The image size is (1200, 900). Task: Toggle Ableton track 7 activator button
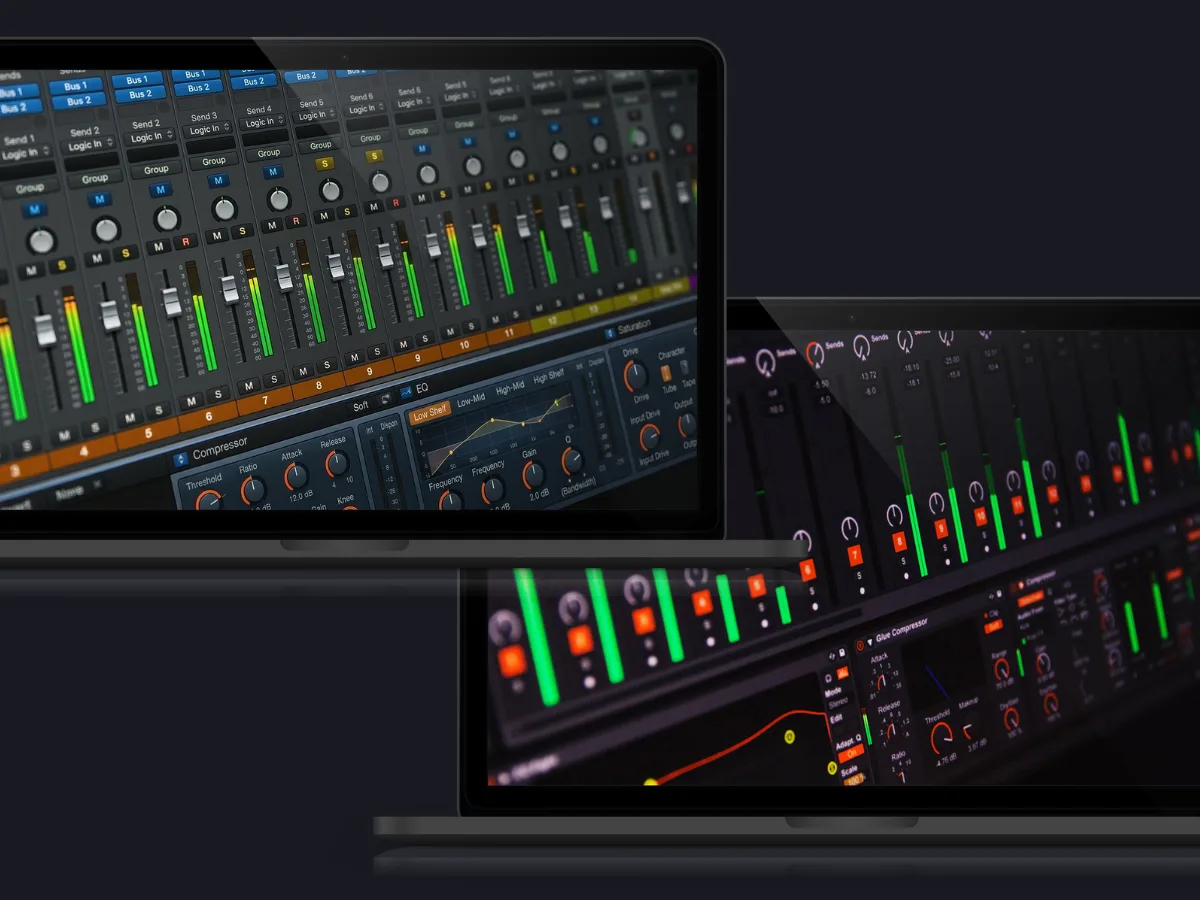coord(854,556)
